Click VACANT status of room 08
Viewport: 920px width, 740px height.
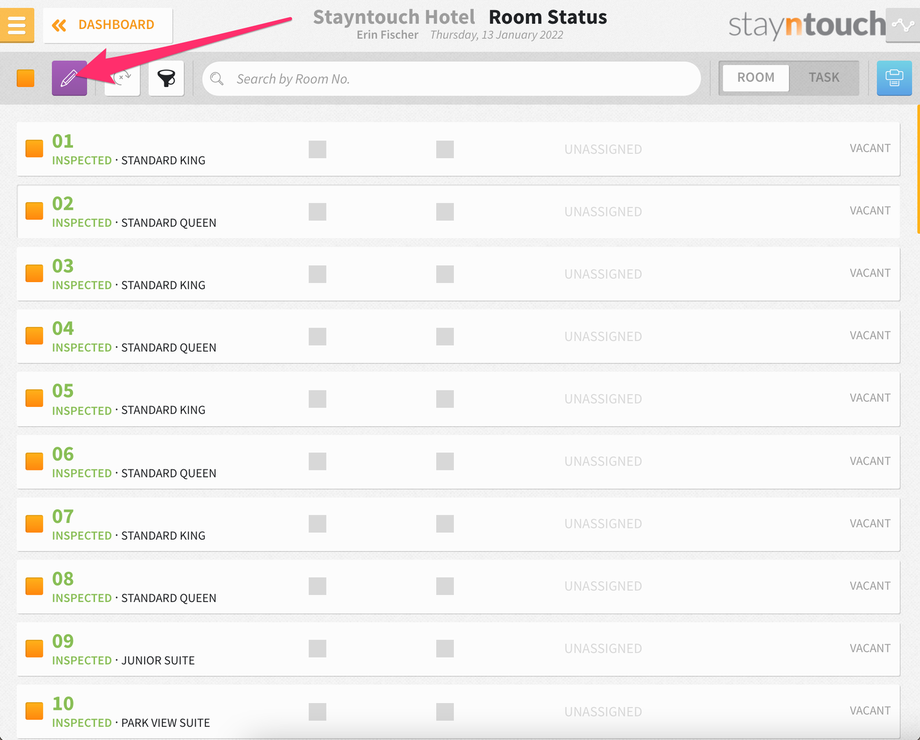click(x=870, y=586)
